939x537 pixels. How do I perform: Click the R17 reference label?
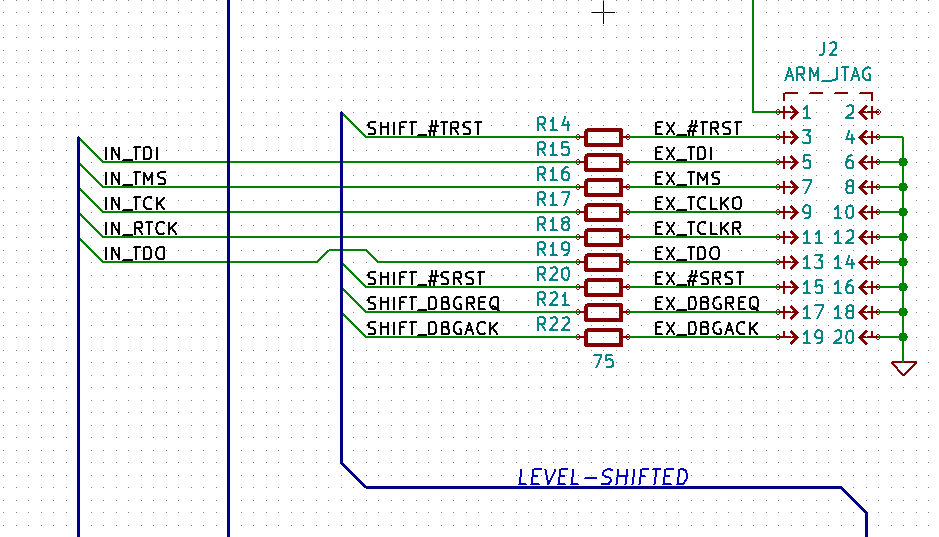point(553,199)
